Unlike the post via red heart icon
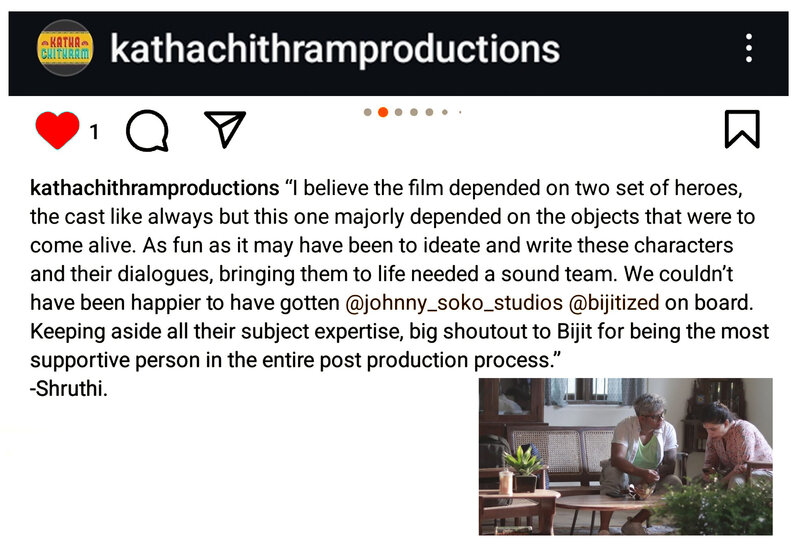Screen dimensions: 800x553 point(57,130)
